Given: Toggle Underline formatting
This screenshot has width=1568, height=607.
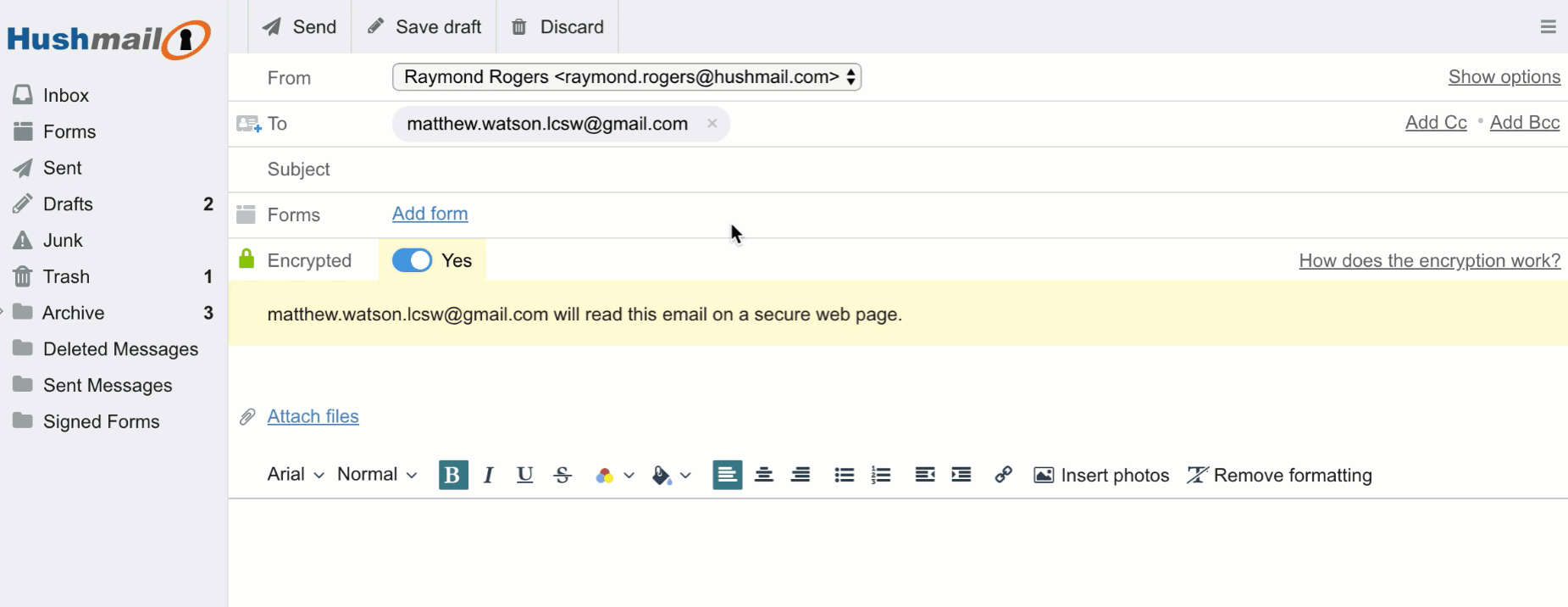Looking at the screenshot, I should click(x=525, y=475).
